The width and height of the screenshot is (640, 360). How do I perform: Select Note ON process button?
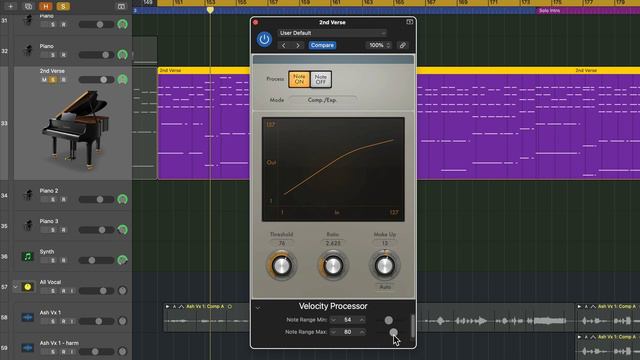(299, 79)
